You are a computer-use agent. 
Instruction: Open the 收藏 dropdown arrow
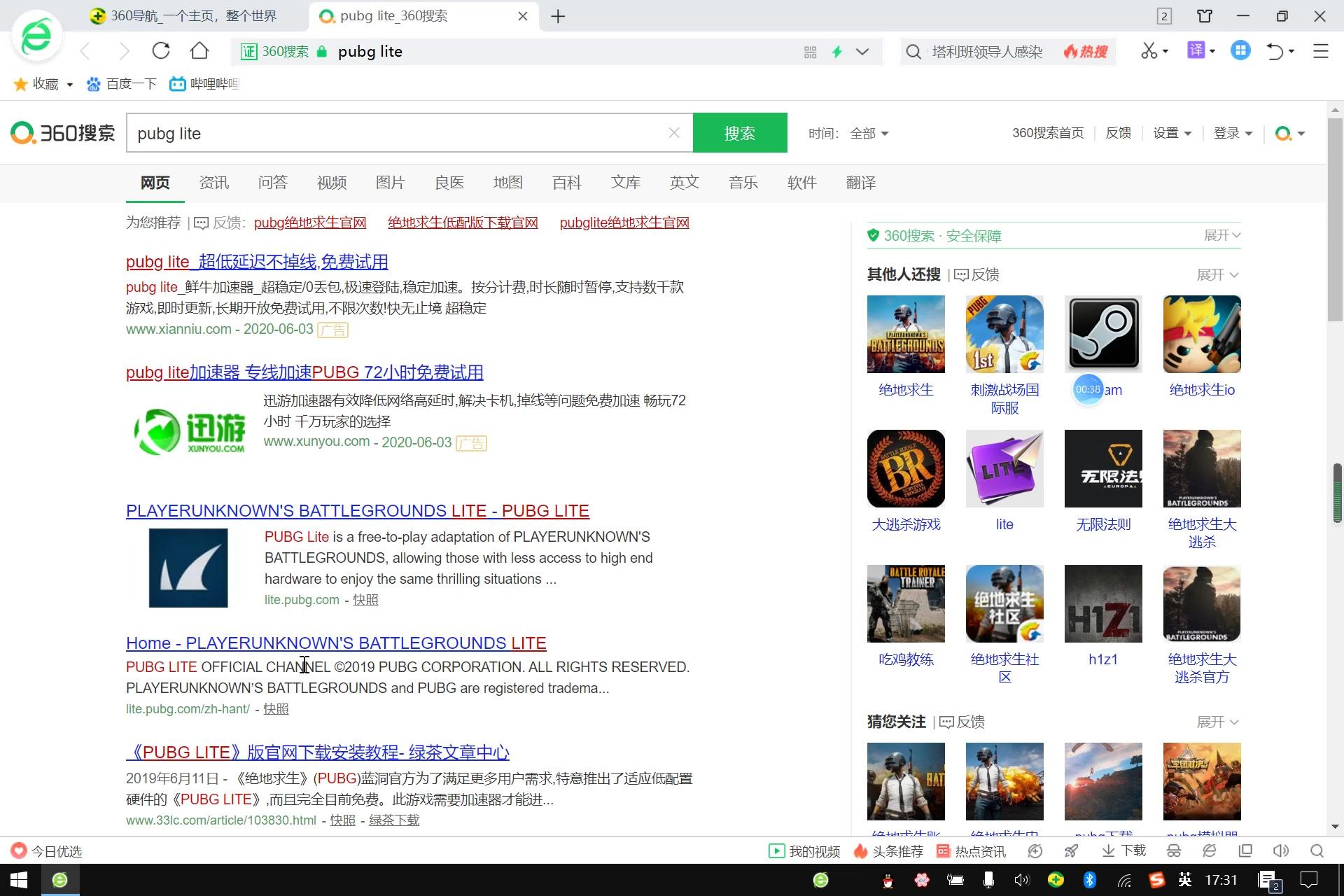(69, 85)
